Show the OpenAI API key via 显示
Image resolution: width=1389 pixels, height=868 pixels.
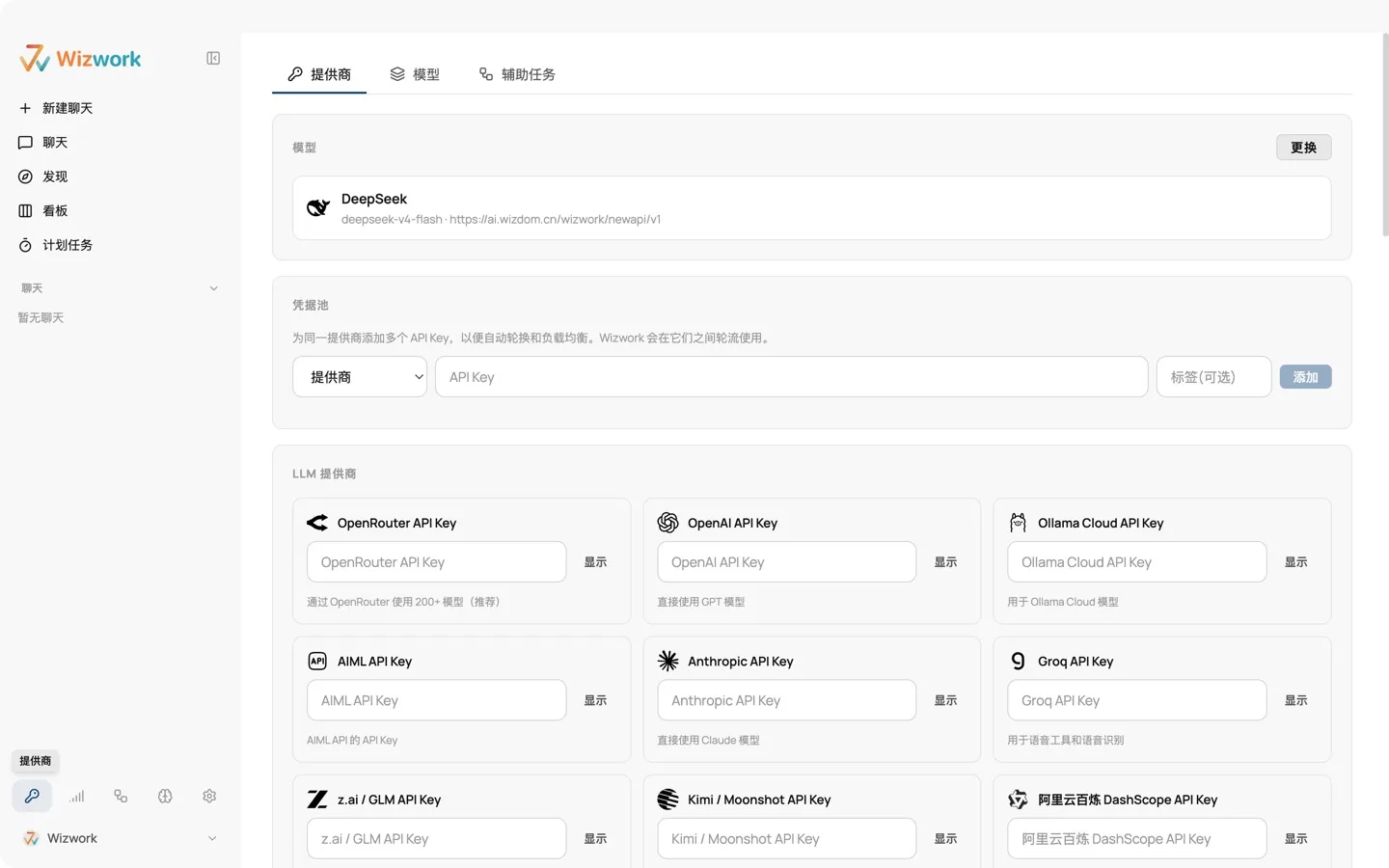pyautogui.click(x=945, y=562)
